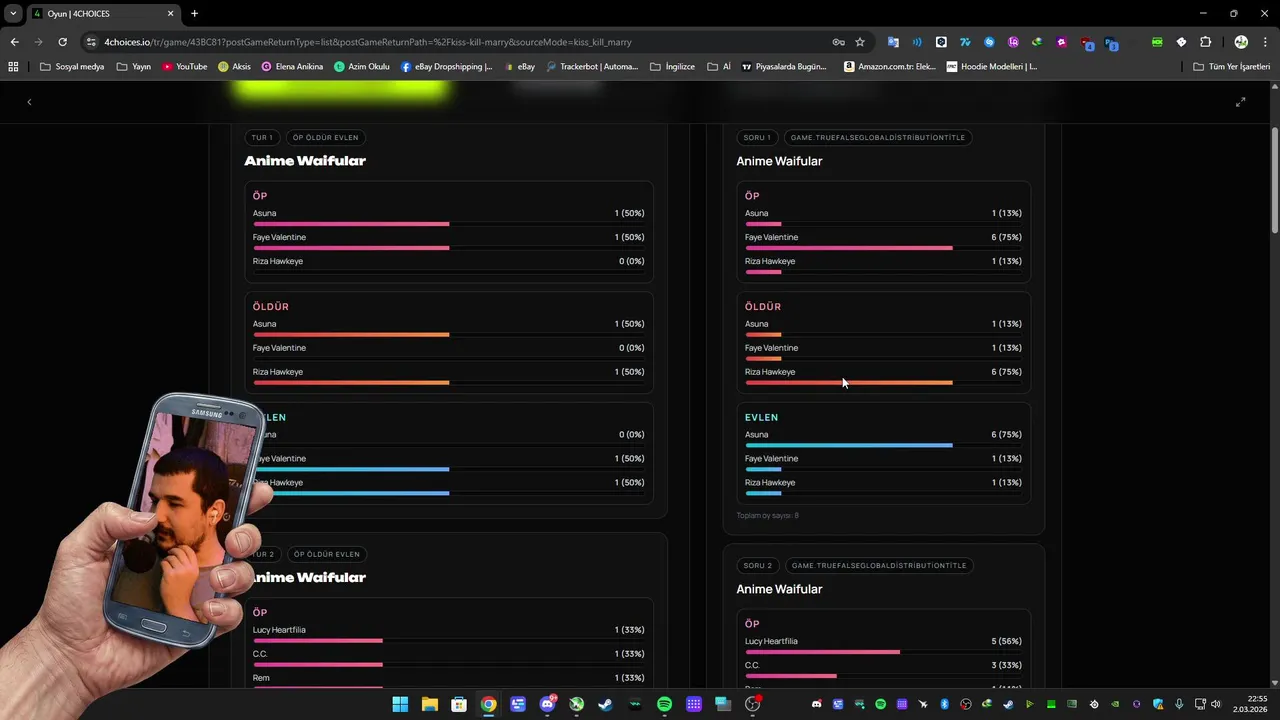Open File Explorer from the taskbar
This screenshot has height=720, width=1280.
[429, 704]
